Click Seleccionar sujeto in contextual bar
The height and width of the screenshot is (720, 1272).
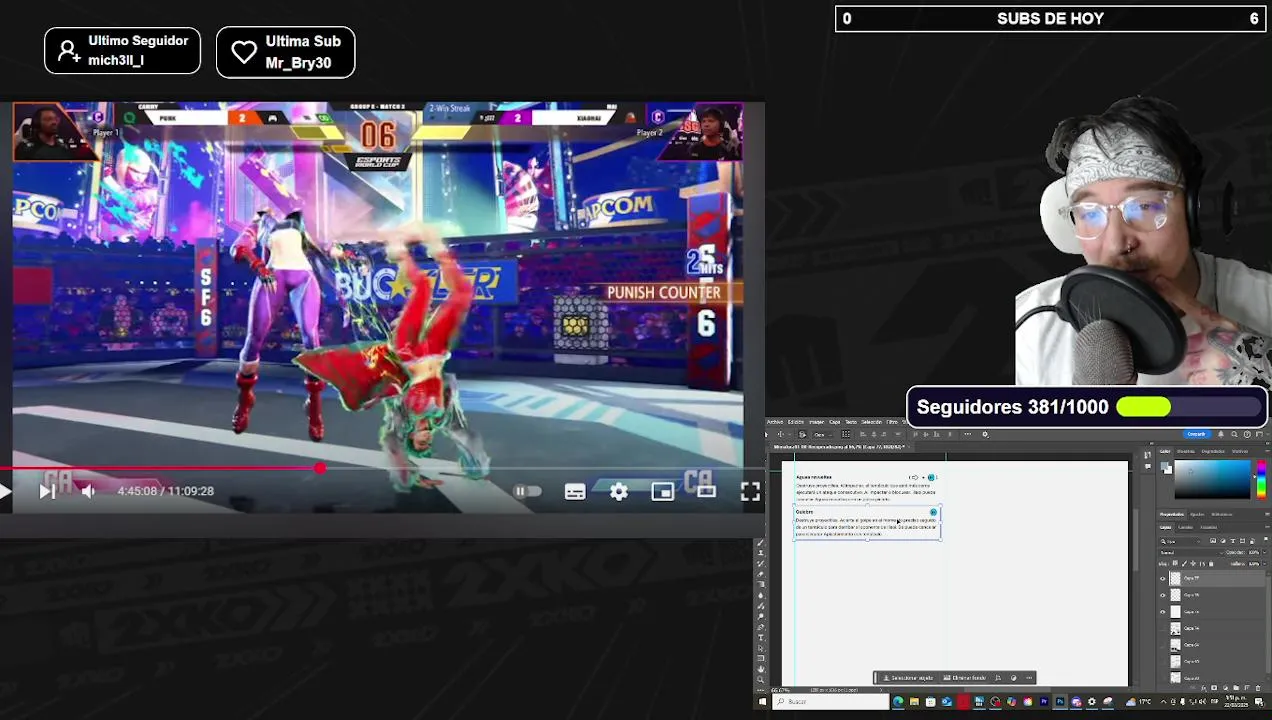908,678
